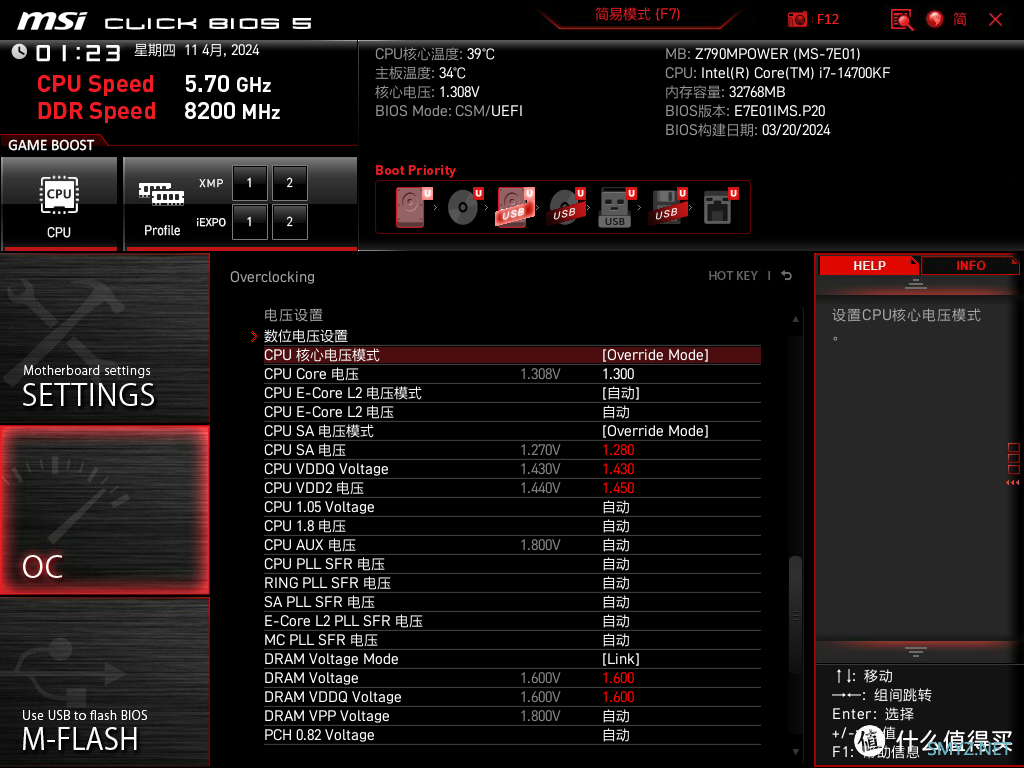Click the system clock icon
Image resolution: width=1024 pixels, height=768 pixels.
click(19, 51)
